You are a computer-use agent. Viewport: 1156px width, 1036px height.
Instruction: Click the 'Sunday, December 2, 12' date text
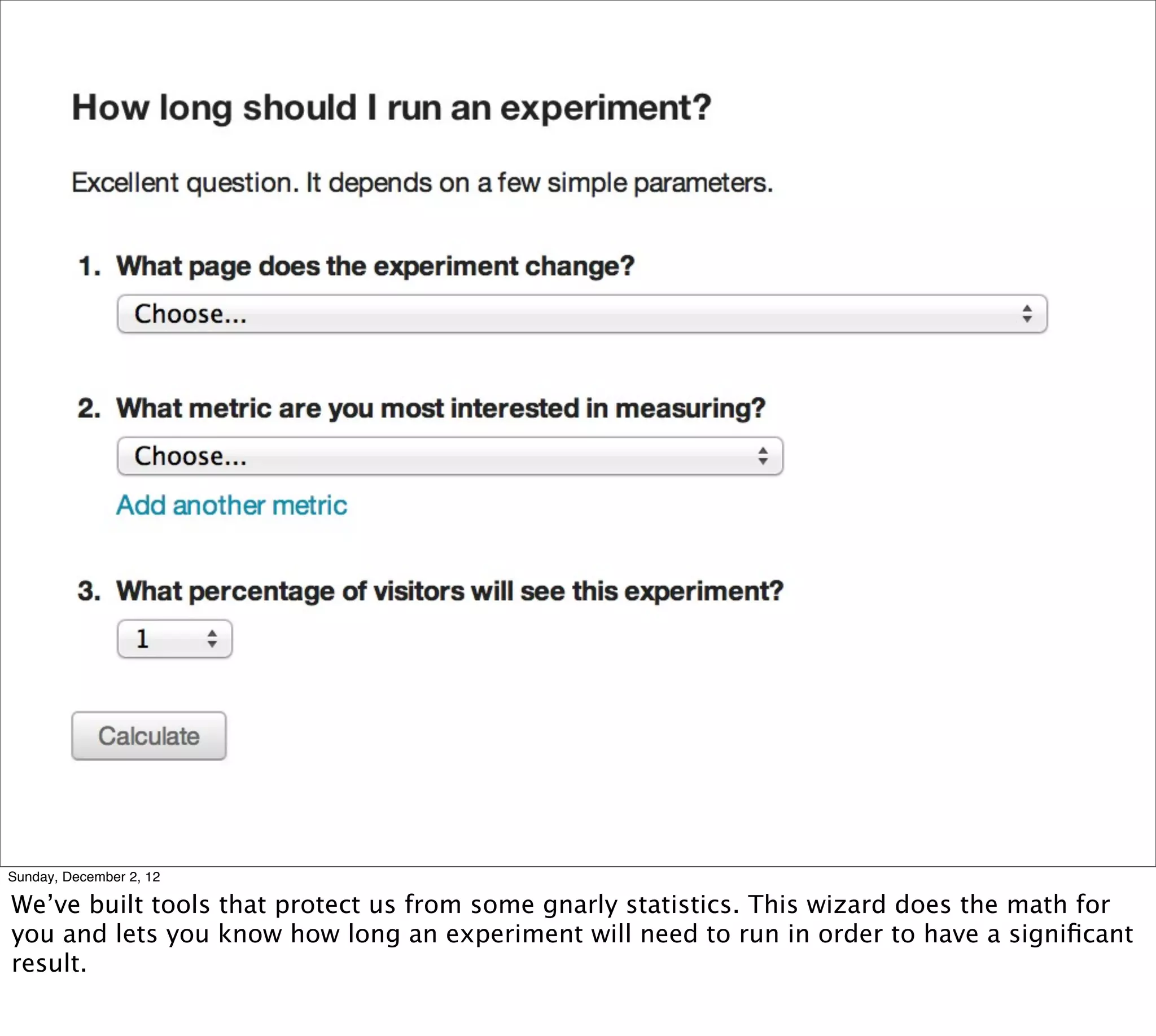(x=84, y=877)
